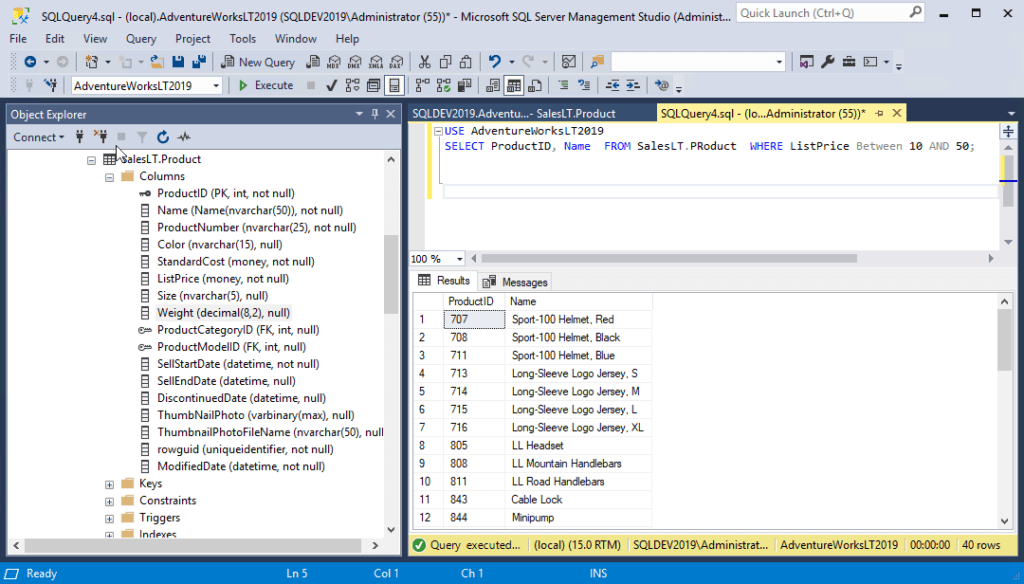
Task: Expand the Keys folder
Action: [109, 484]
